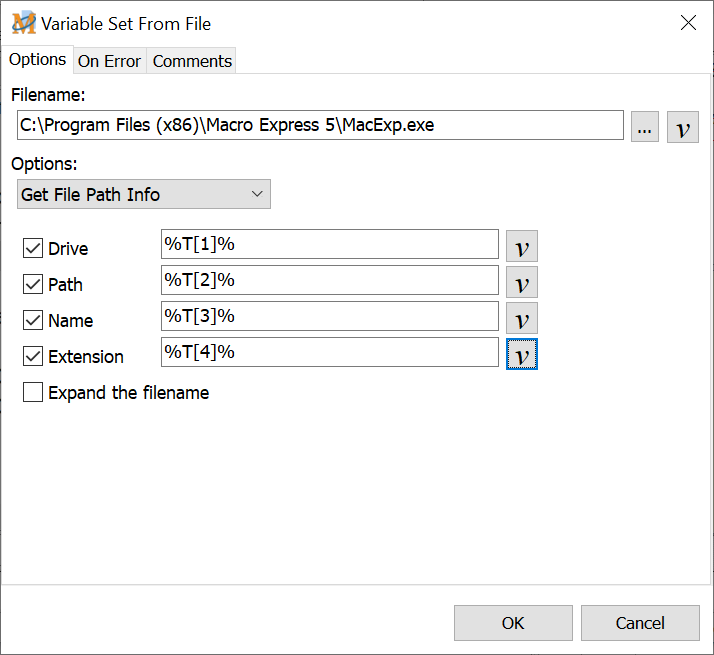Toggle the Path checkbox
Image resolution: width=714 pixels, height=655 pixels.
33,285
